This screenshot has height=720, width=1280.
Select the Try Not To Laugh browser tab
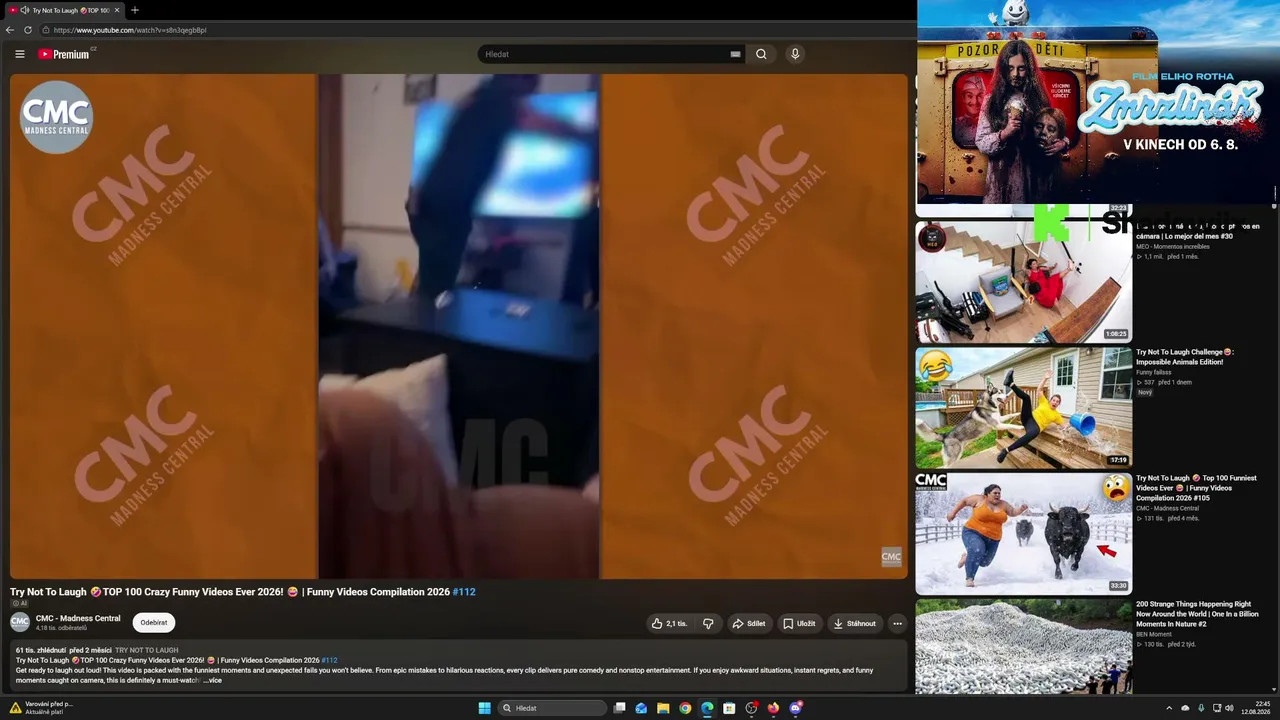(x=64, y=10)
